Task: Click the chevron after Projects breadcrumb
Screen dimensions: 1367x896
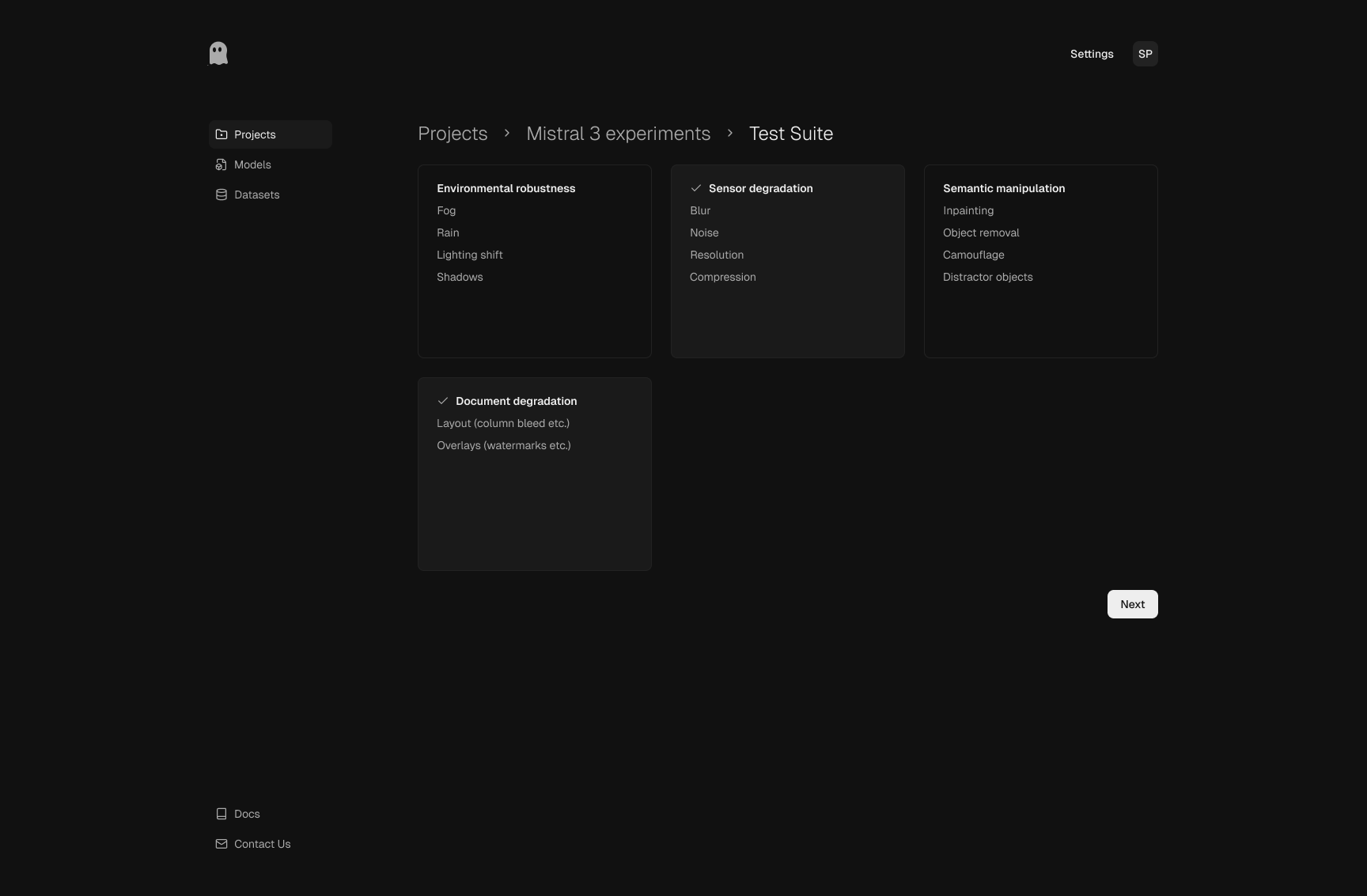Action: (x=506, y=133)
